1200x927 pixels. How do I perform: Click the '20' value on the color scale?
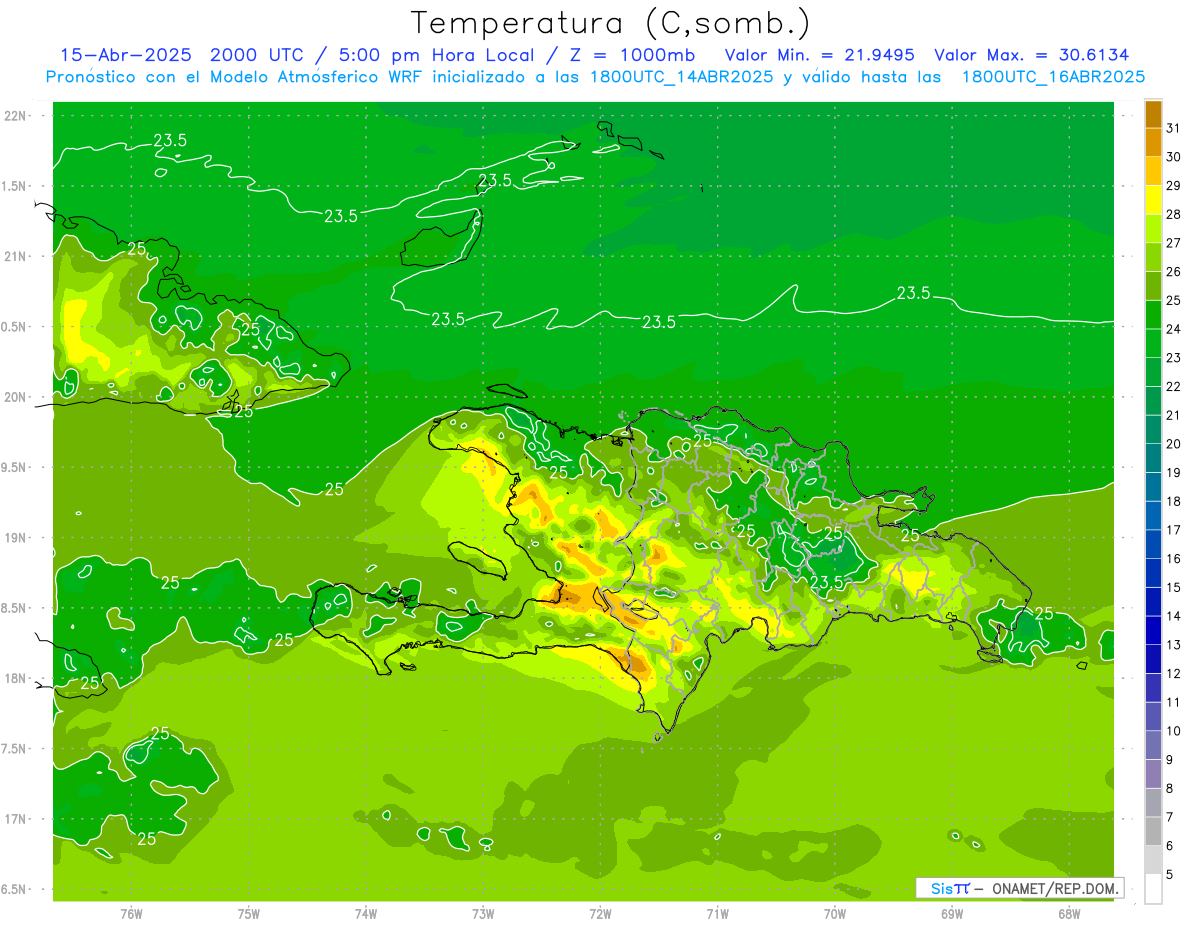click(x=1173, y=444)
